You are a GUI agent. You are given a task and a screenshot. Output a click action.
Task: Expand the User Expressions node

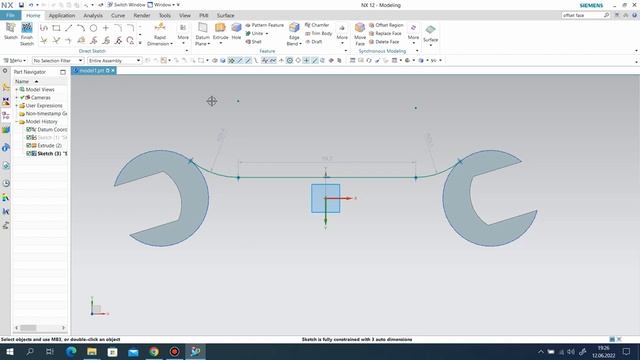click(17, 106)
